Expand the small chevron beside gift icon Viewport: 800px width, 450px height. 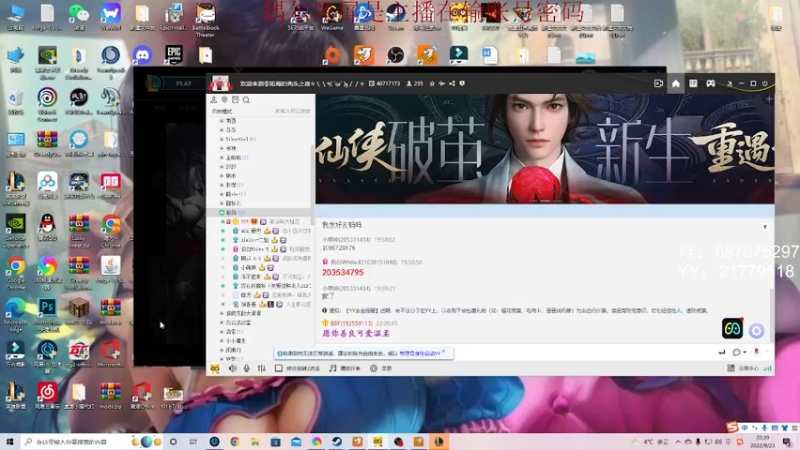point(766,352)
